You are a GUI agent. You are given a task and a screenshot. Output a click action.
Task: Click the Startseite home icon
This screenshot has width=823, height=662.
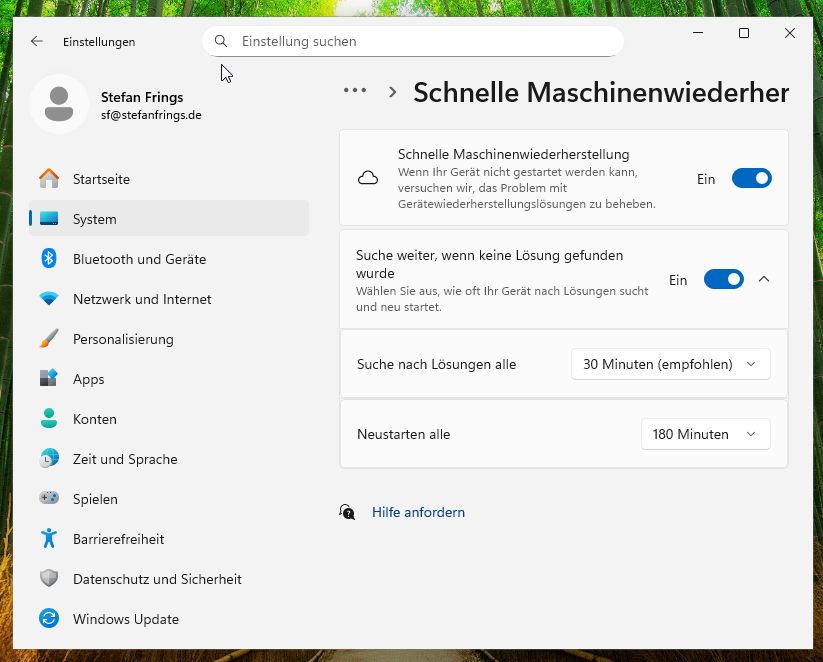49,178
